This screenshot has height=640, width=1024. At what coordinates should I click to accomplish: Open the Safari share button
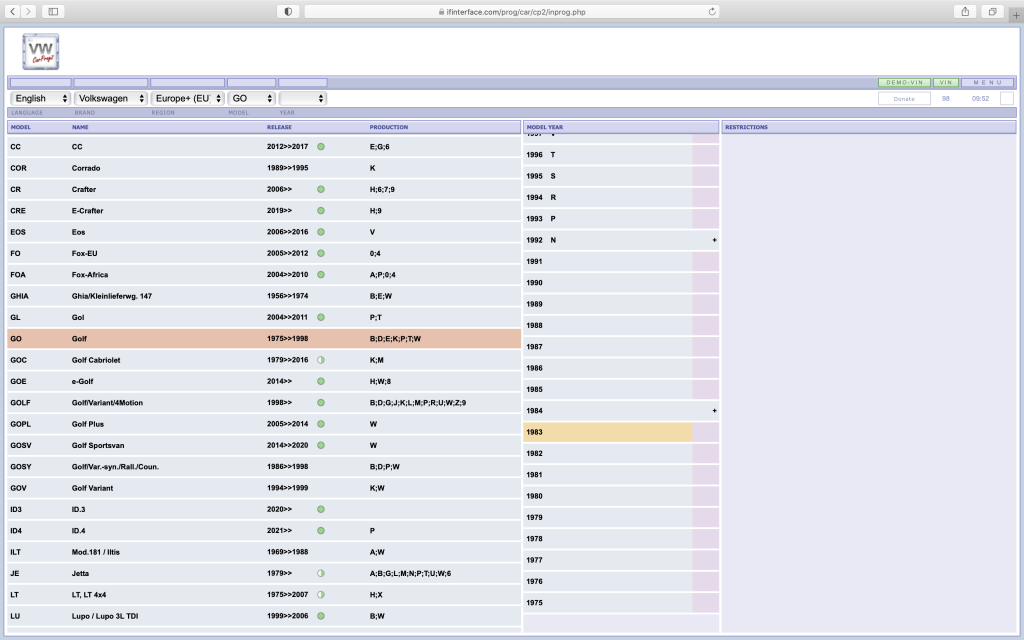click(965, 11)
